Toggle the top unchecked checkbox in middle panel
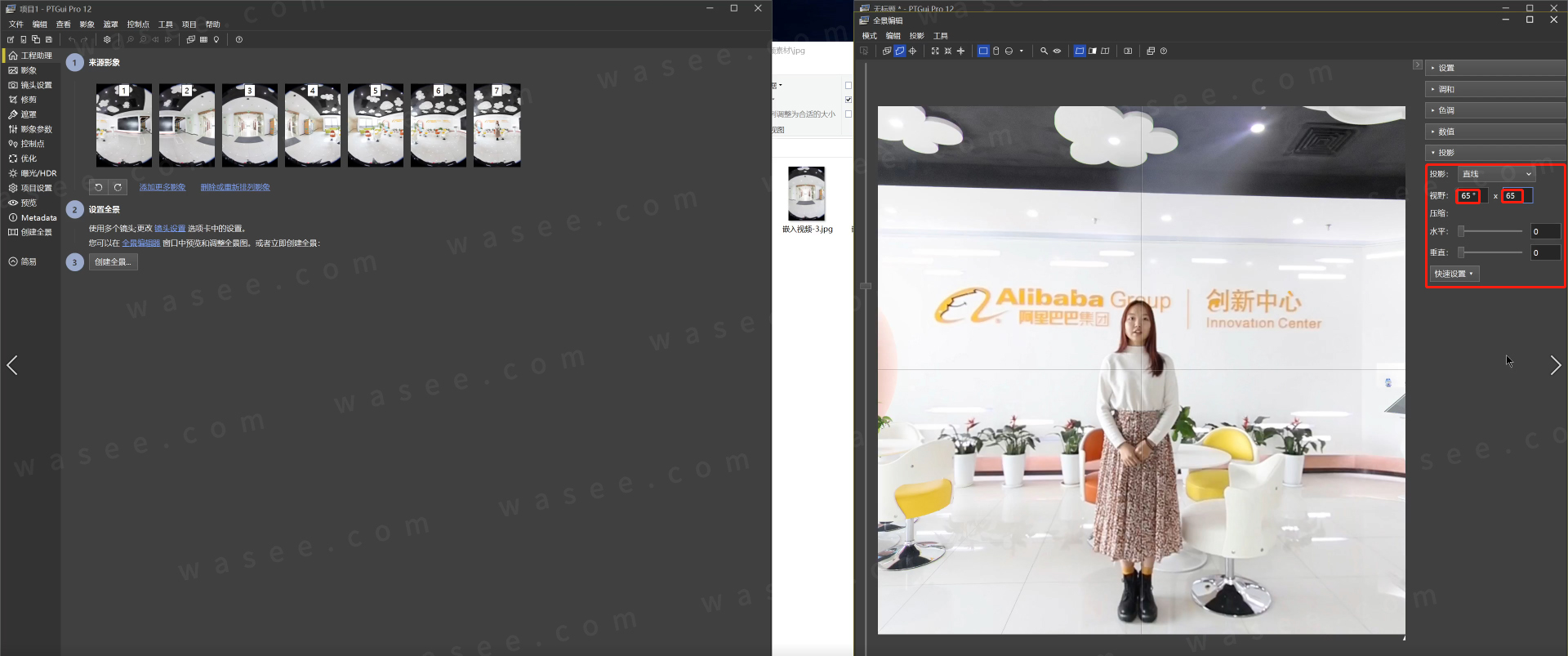The width and height of the screenshot is (1568, 656). 849,85
